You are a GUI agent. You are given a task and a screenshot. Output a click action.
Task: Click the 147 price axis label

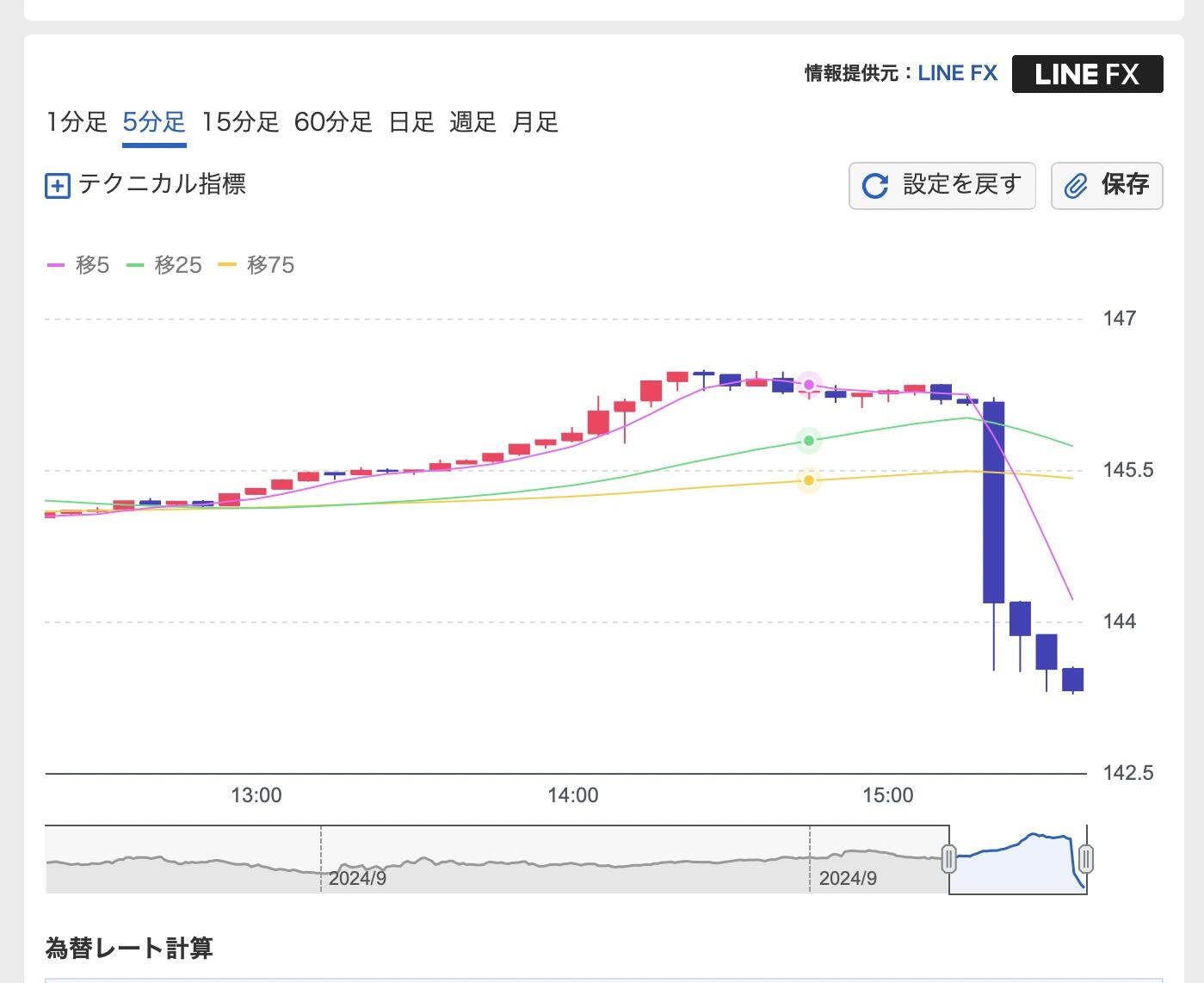point(1120,318)
